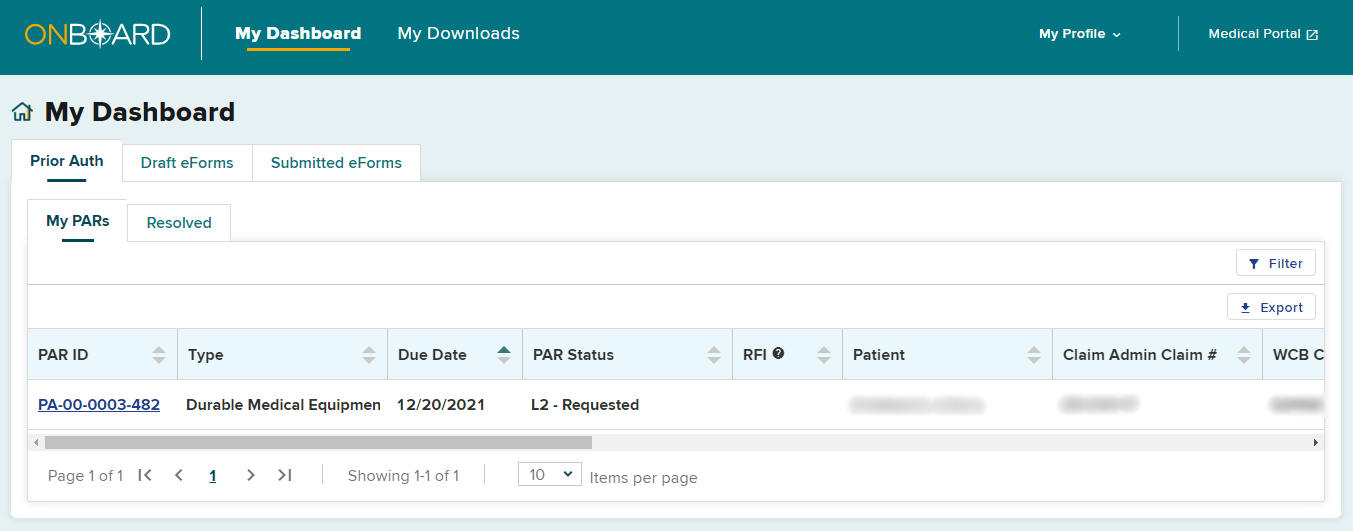Click the 12/20/2021 due date cell
1353x531 pixels.
point(441,405)
